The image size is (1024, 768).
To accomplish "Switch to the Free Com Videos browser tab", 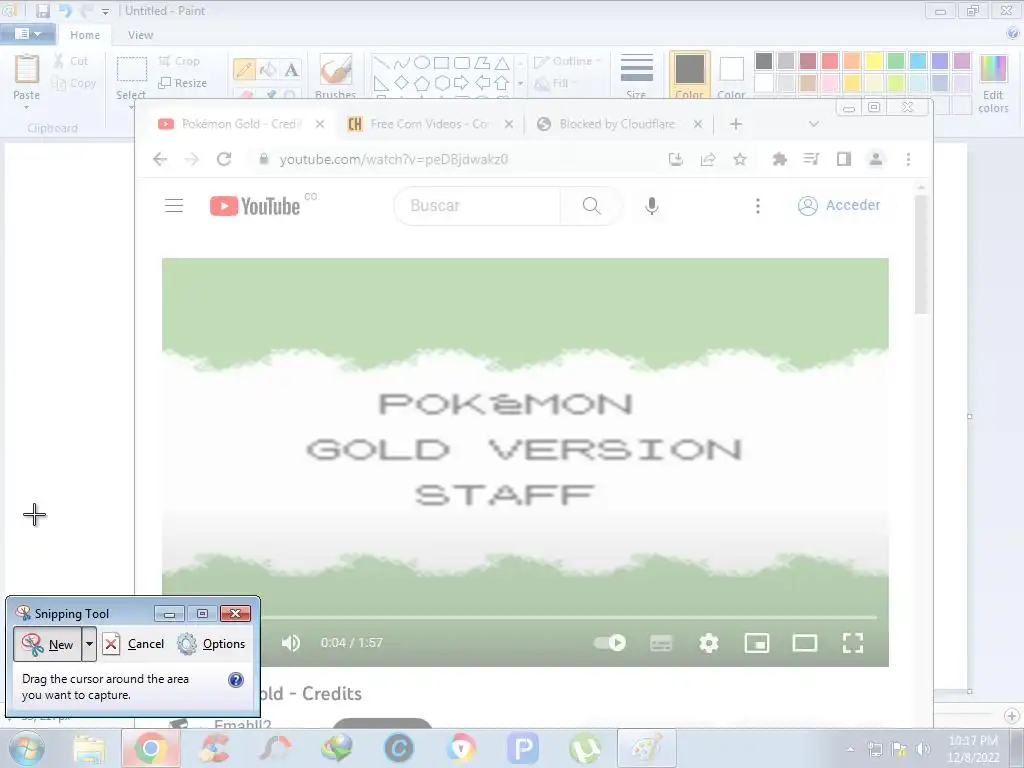I will 428,124.
